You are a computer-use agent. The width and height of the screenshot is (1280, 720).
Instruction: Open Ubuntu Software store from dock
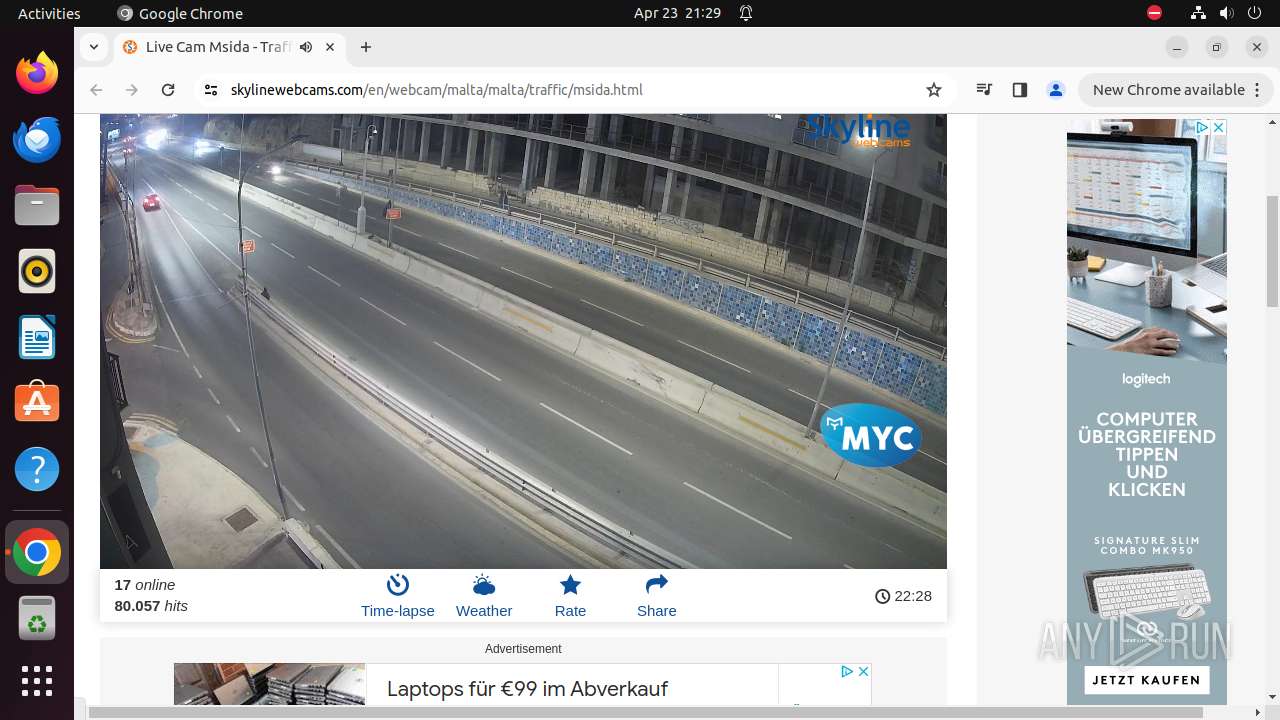[x=37, y=403]
